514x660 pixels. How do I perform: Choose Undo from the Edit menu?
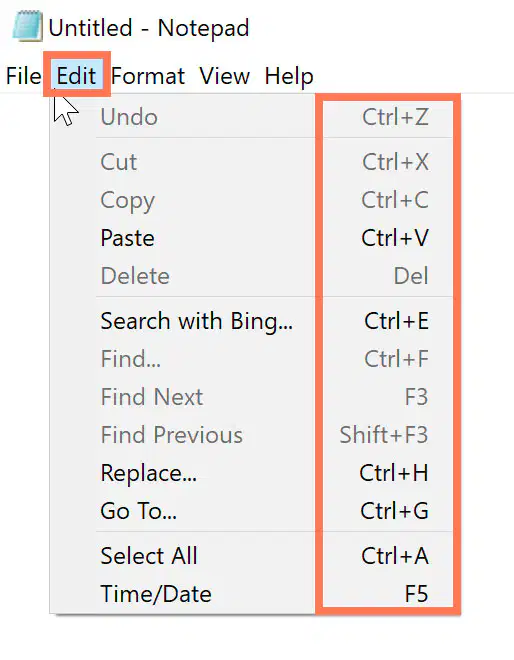pos(255,117)
